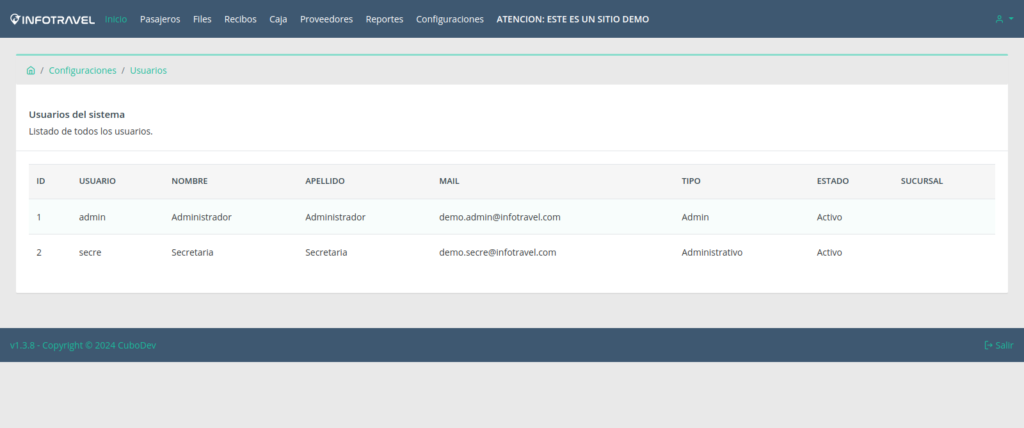
Task: Go to the Inicio menu item
Action: 116,20
